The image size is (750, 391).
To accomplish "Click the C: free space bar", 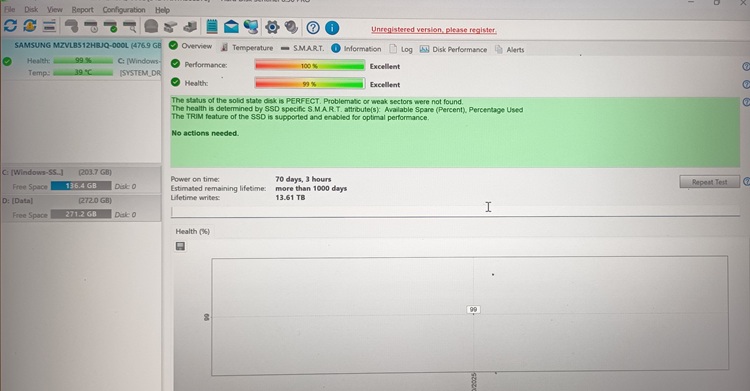I will coord(81,186).
